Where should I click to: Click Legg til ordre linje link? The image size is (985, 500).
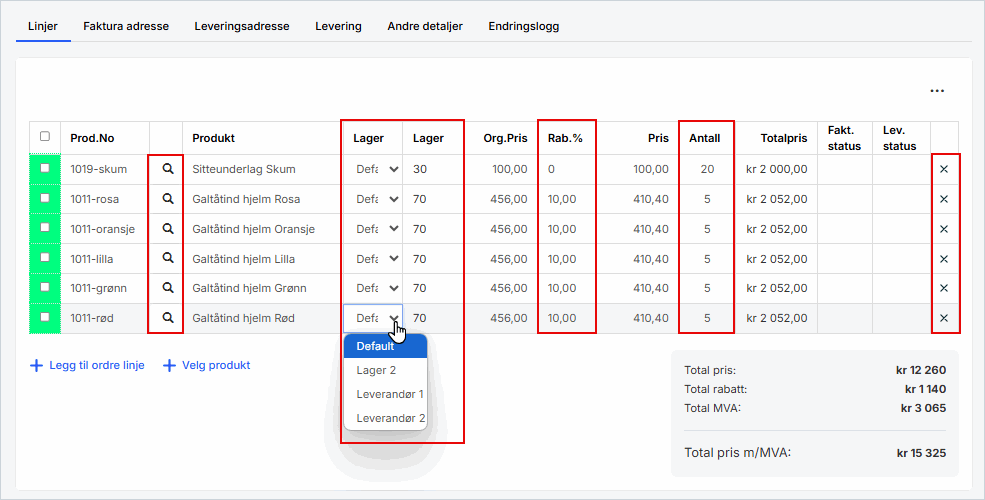coord(96,366)
